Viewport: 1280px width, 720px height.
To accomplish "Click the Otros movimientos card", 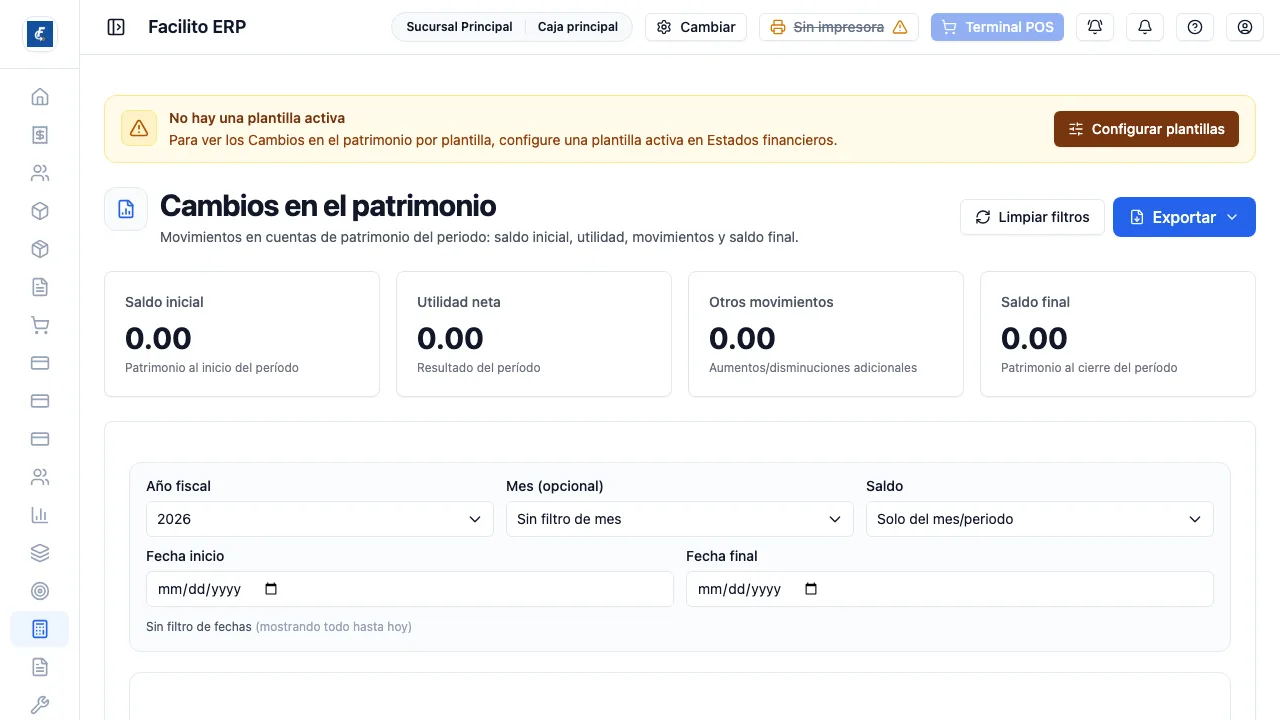I will 826,334.
